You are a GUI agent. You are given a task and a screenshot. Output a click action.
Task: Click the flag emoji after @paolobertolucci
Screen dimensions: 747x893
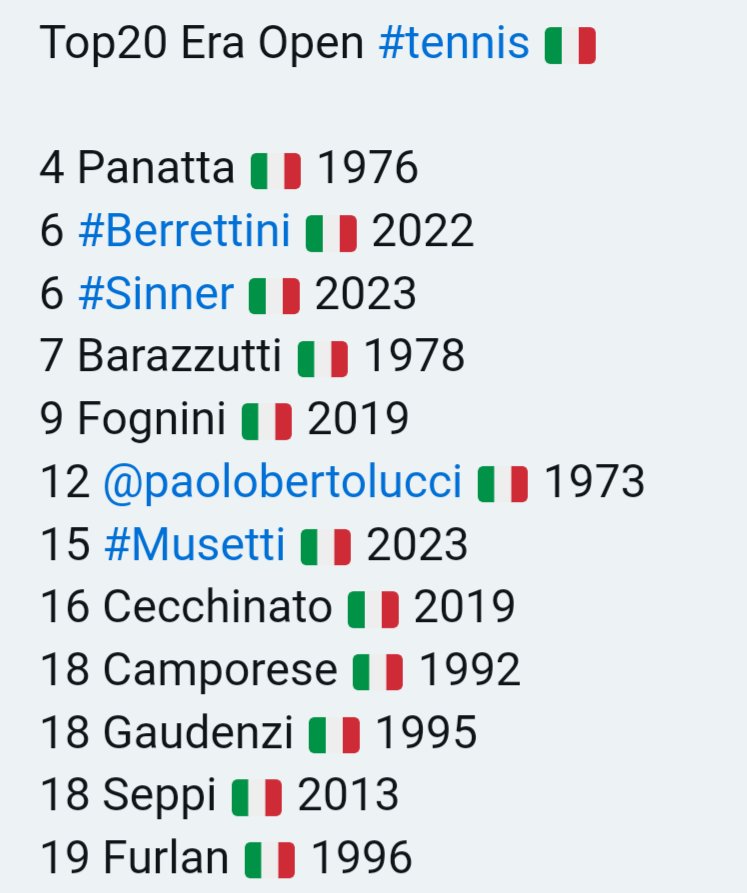[503, 484]
